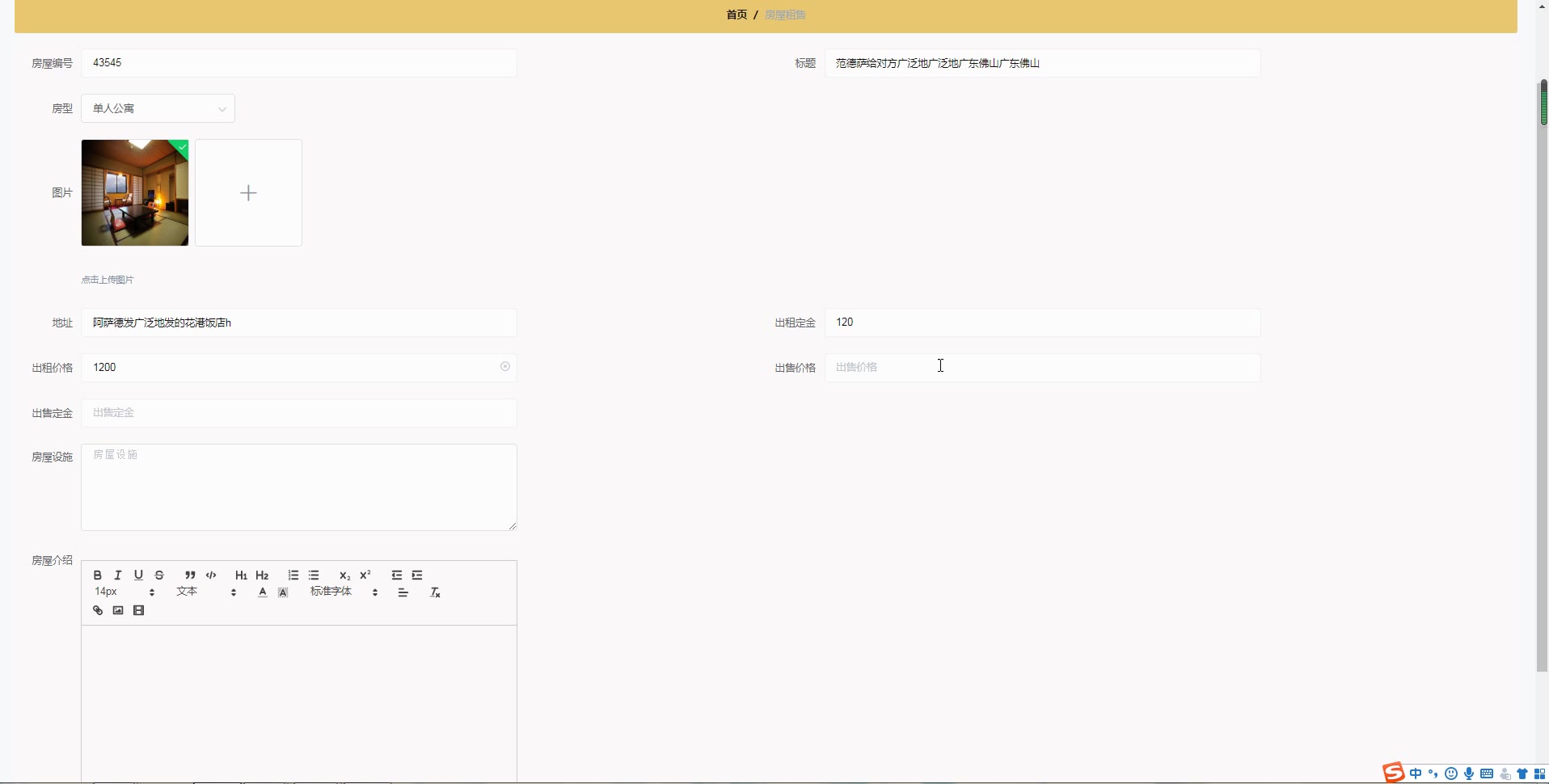Clear the 出租价格 field with the X icon
This screenshot has width=1549, height=784.
pos(505,367)
